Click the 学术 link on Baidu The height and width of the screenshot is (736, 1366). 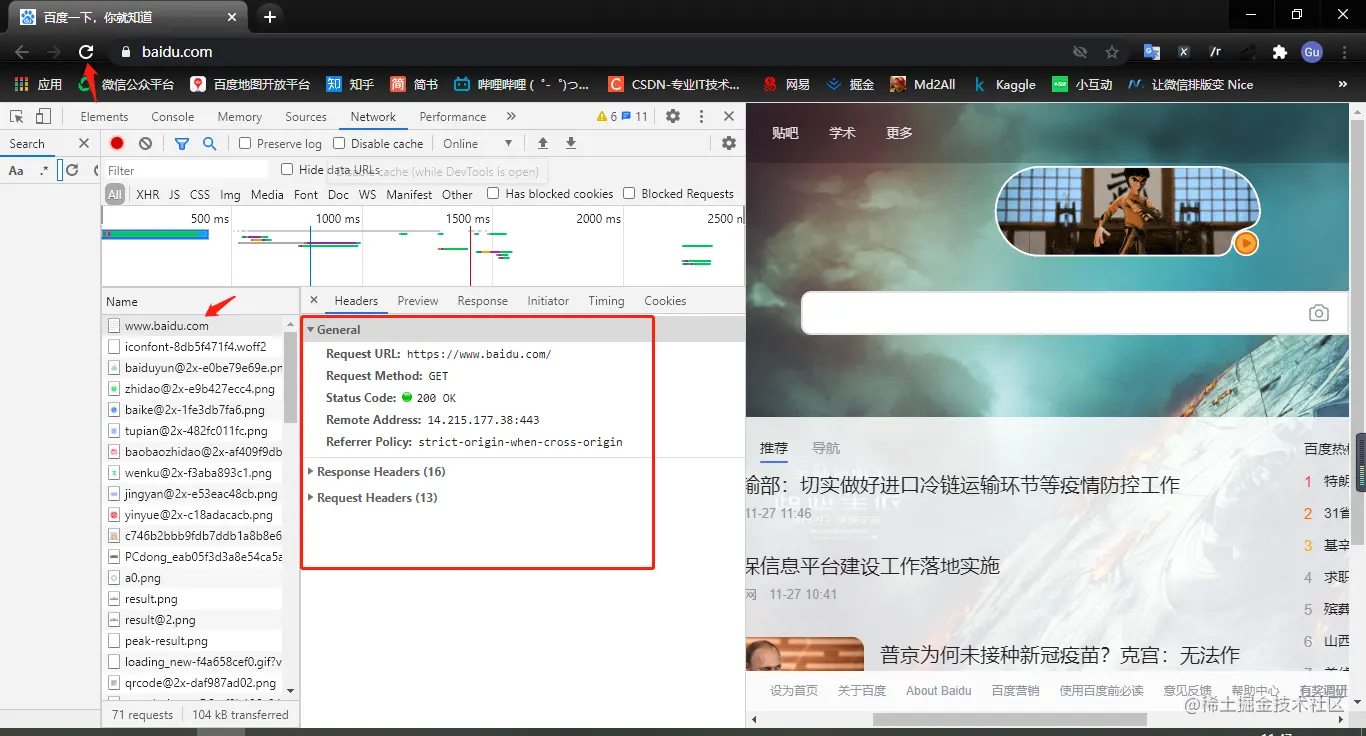coord(842,132)
